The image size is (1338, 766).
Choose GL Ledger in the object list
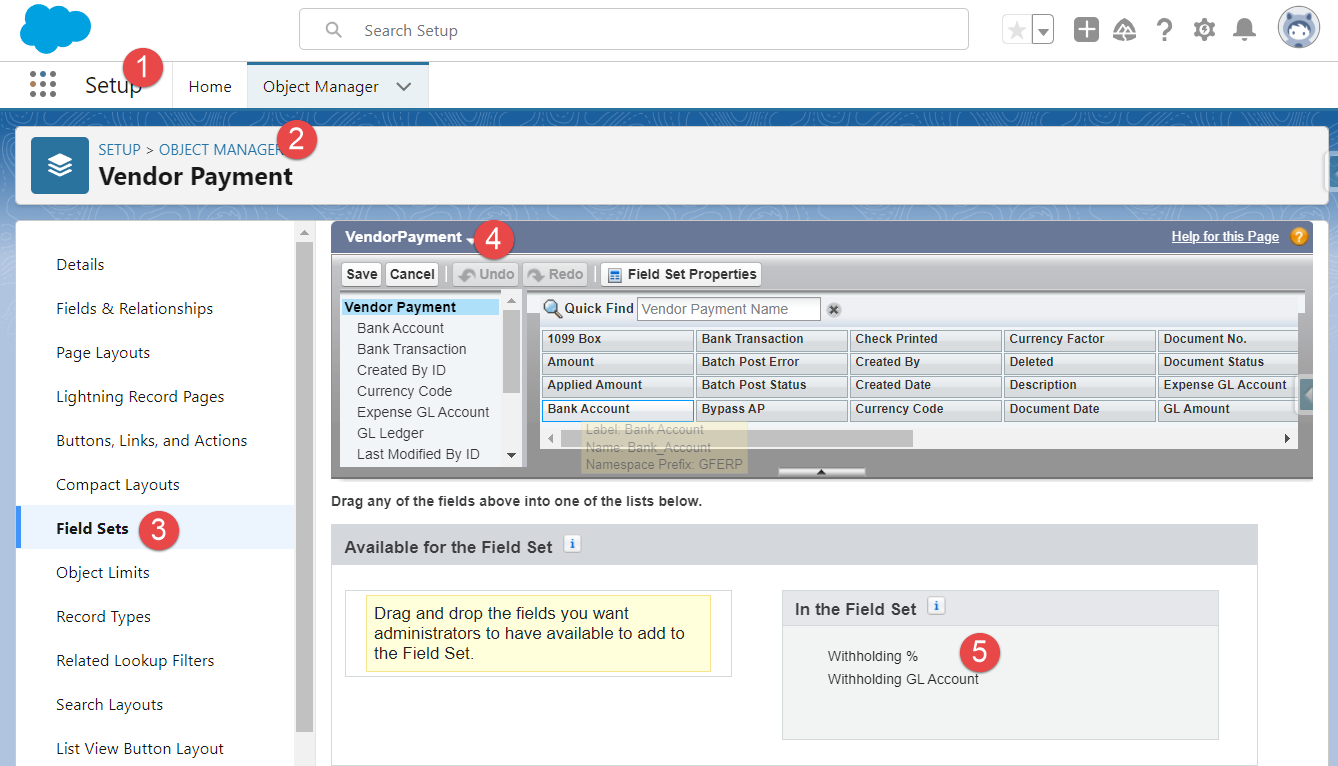[x=390, y=433]
